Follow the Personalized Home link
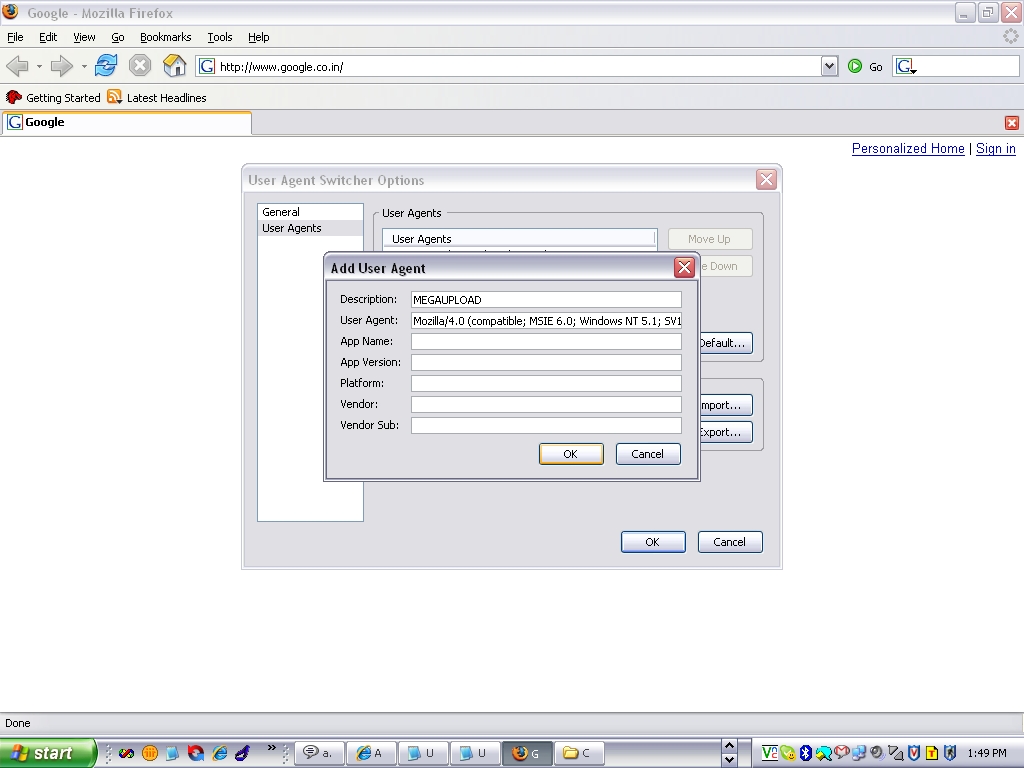This screenshot has height=768, width=1024. (908, 149)
